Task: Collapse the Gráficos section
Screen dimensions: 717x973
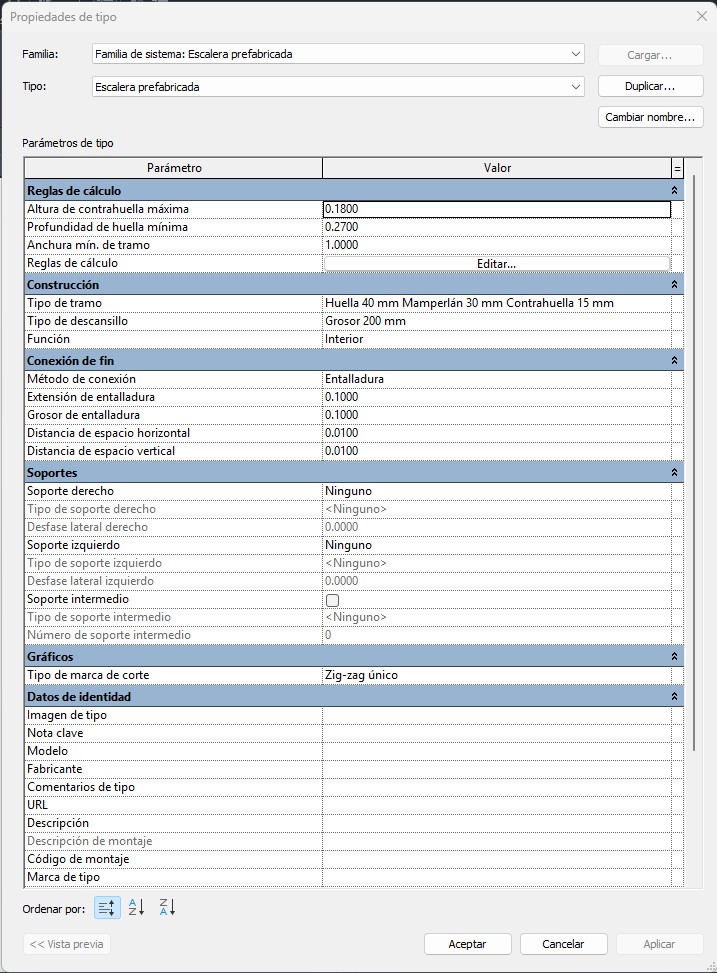Action: tap(675, 657)
